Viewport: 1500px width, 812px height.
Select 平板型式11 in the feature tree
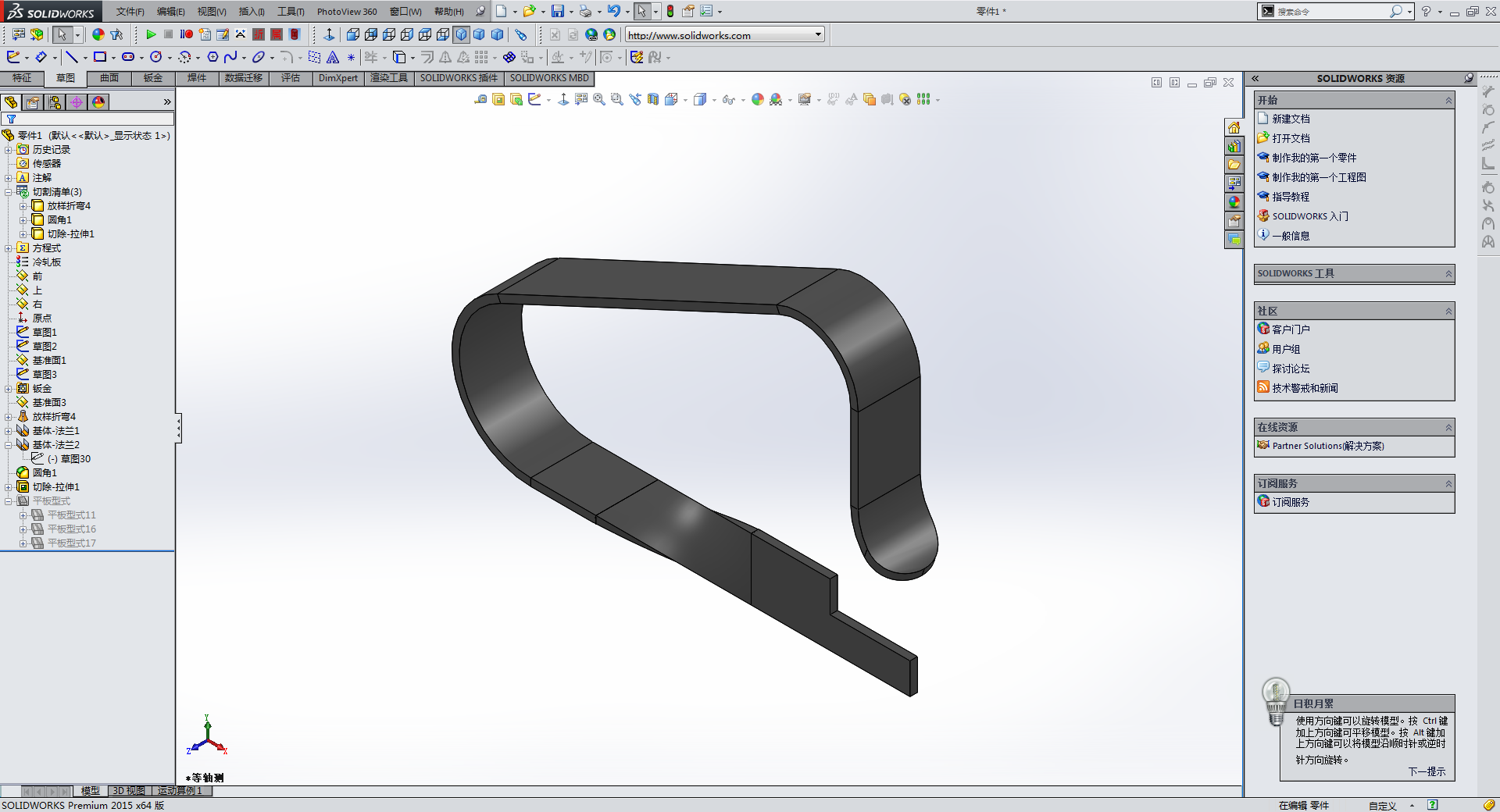click(x=72, y=515)
